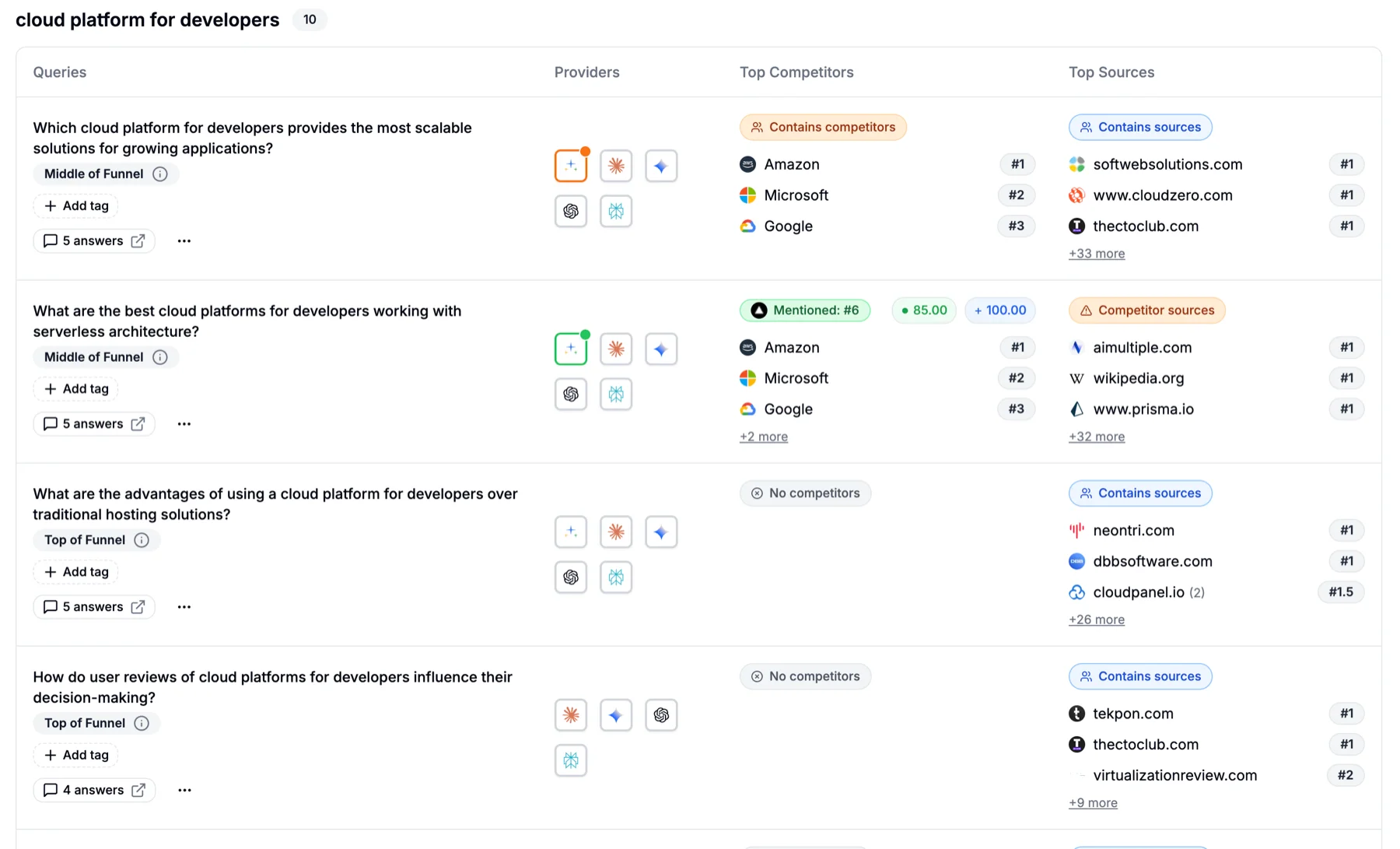Click the green-highlighted Google AI Overviews provider icon
The height and width of the screenshot is (849, 1400).
point(571,349)
